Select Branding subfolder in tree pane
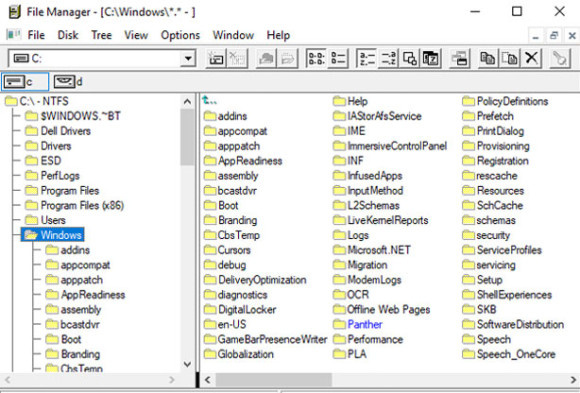This screenshot has height=393, width=580. (x=72, y=354)
